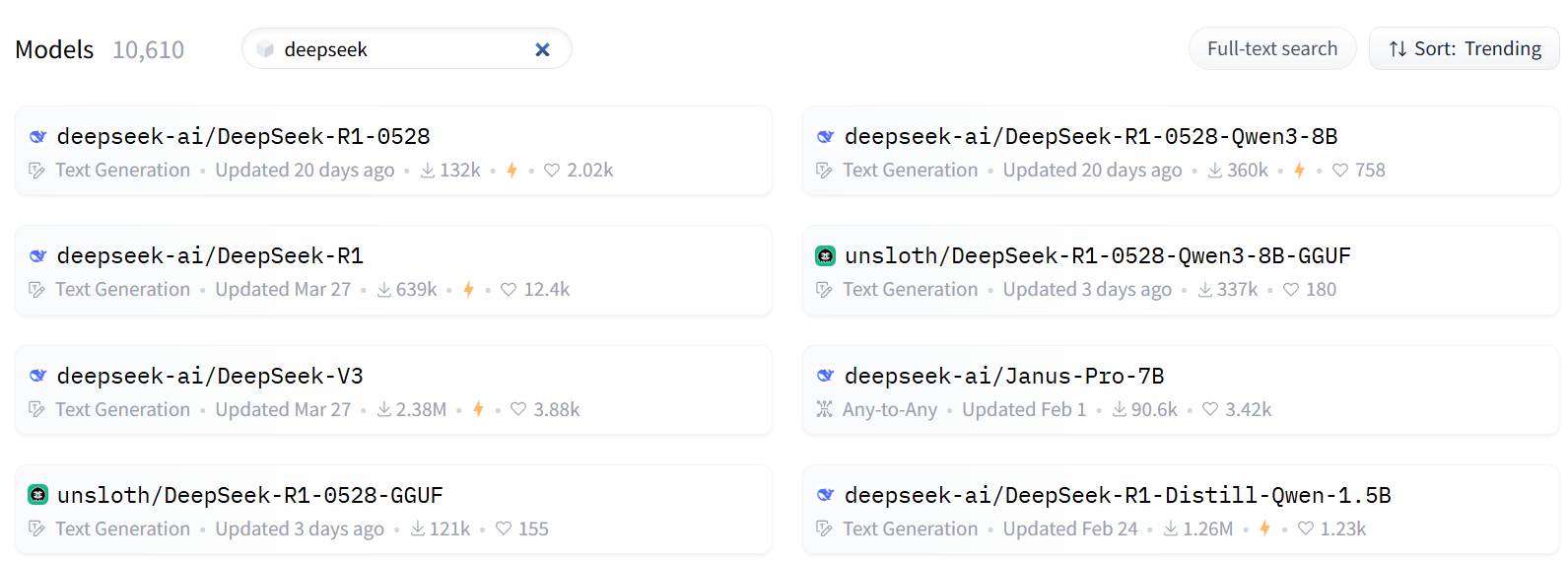Image resolution: width=1568 pixels, height=562 pixels.
Task: Click lightning inference icon on DeepSeek-V3 card
Action: [x=478, y=409]
